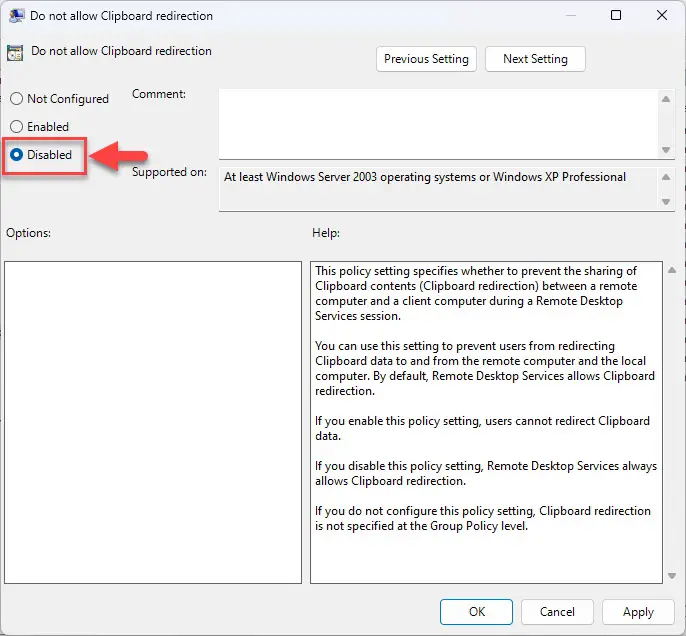Click the 'This policy setting specifies' help paragraph
Screen dimensions: 686x636
click(476, 293)
